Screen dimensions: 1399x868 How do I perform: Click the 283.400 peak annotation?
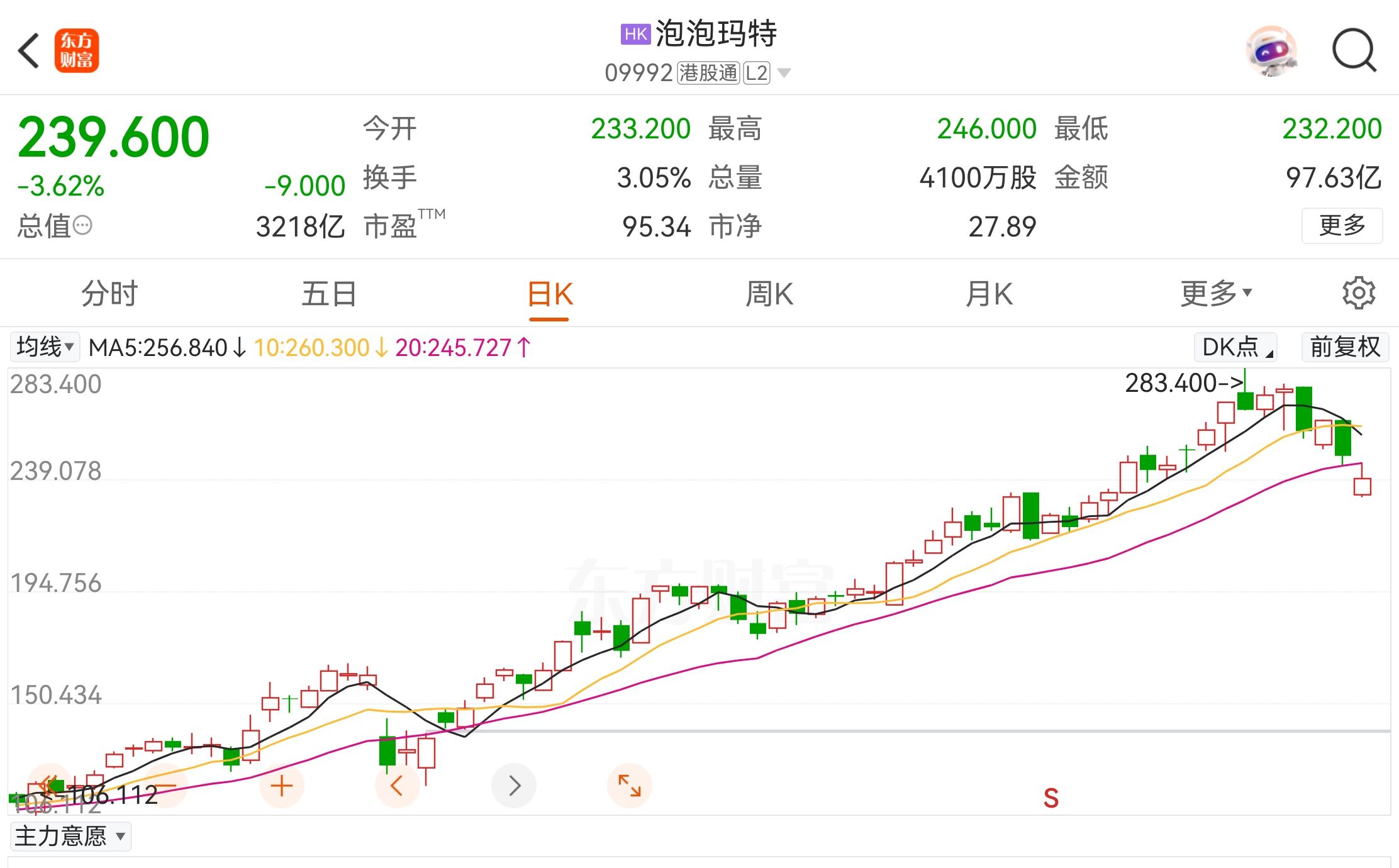[x=1184, y=383]
